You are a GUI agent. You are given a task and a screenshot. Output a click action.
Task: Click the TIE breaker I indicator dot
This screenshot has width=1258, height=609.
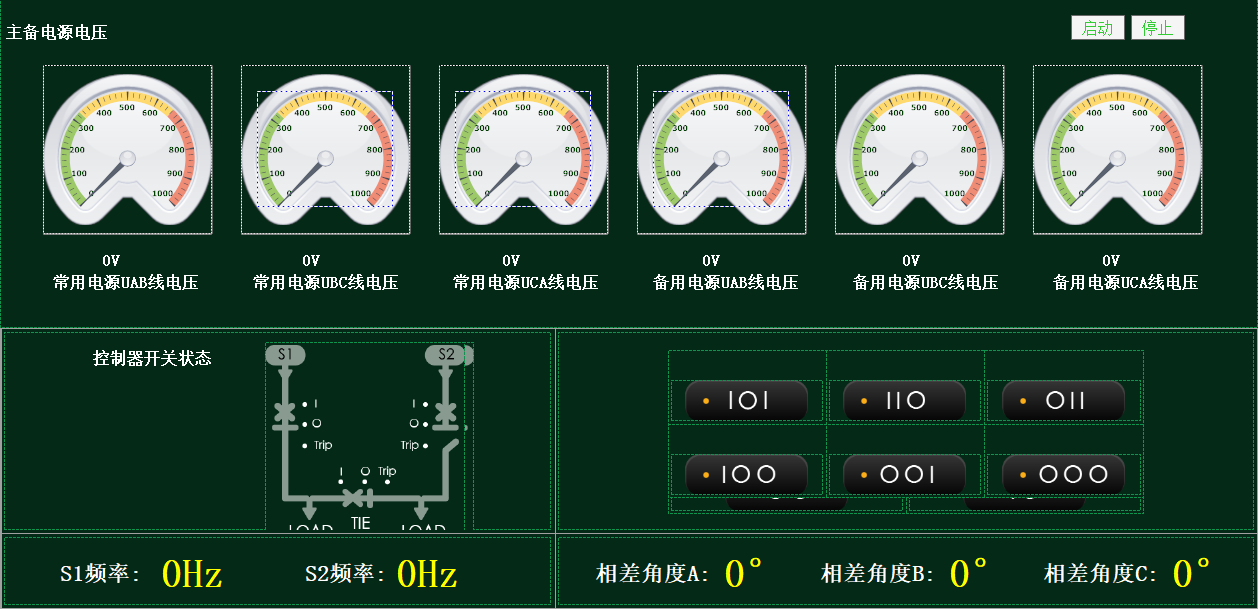[x=341, y=482]
